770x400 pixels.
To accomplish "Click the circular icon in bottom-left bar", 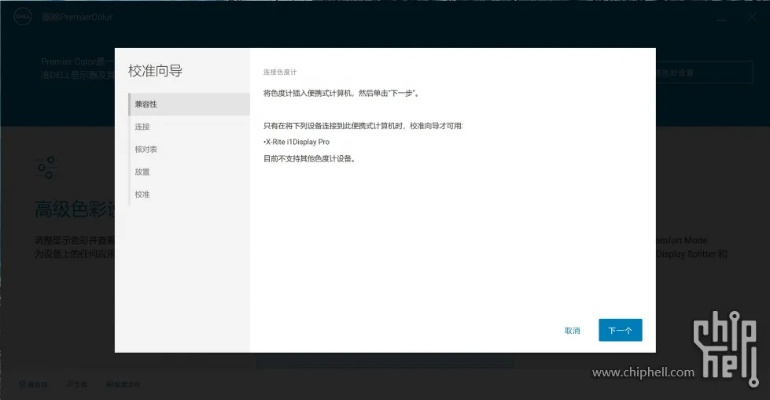I will tap(24, 384).
